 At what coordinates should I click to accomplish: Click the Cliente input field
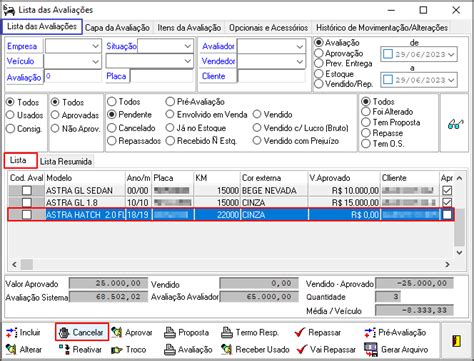[271, 76]
